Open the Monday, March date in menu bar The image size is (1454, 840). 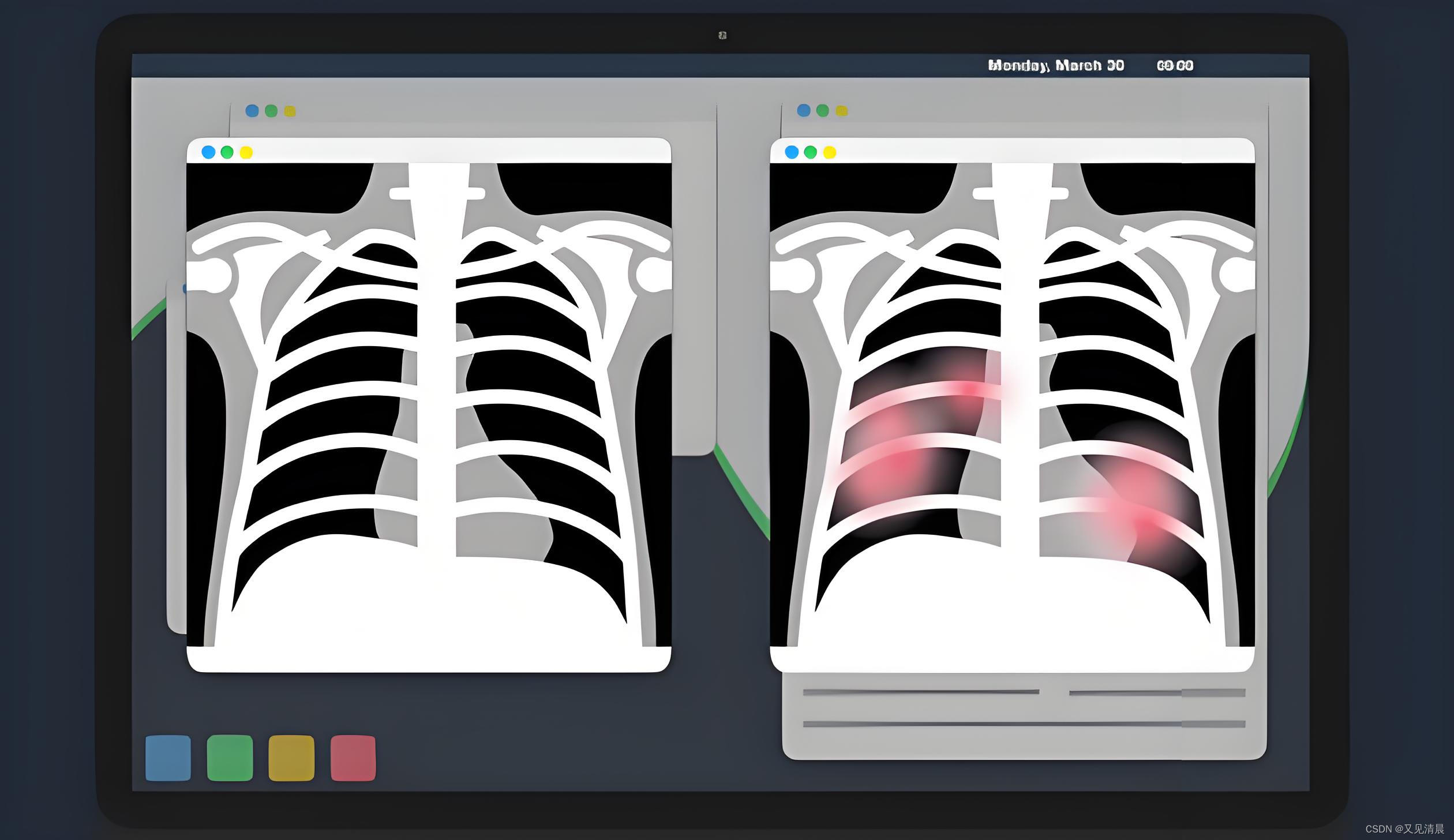point(1056,66)
